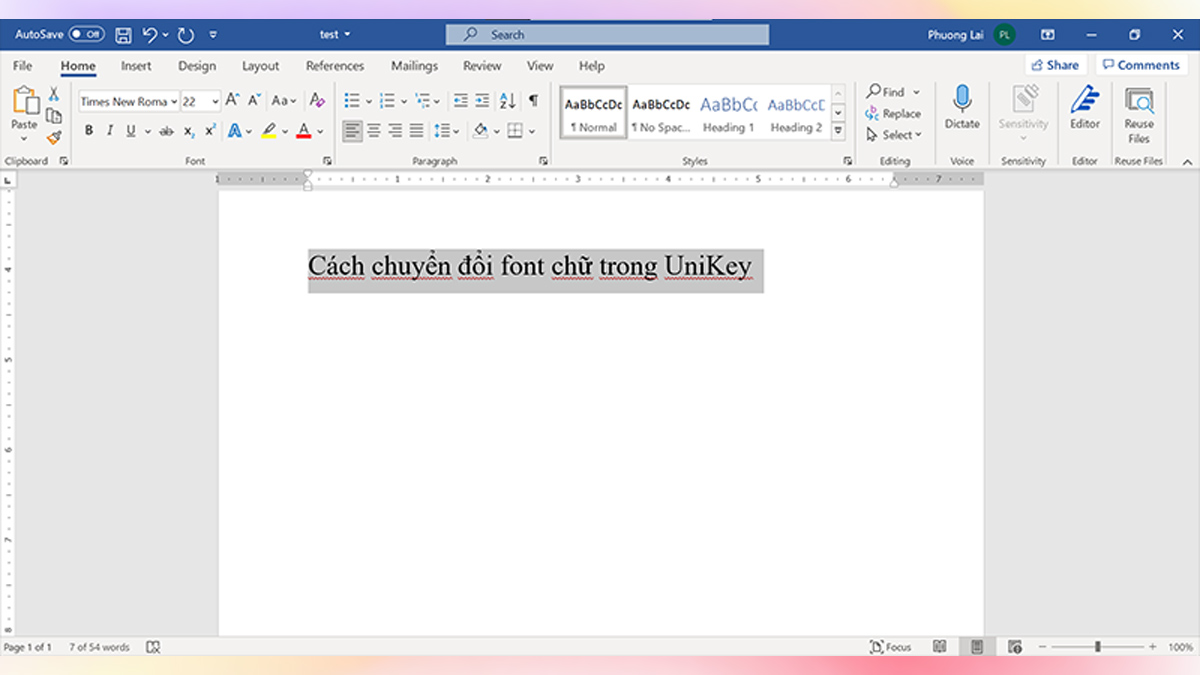Click the Save floppy disk icon
Viewport: 1200px width, 675px height.
123,35
